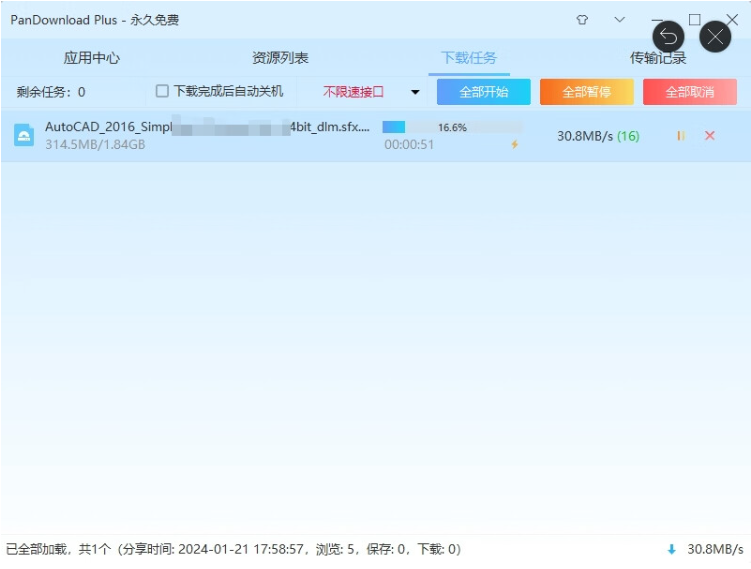The image size is (751, 569).
Task: Click the 剩余任务: 0 label
Action: point(51,91)
